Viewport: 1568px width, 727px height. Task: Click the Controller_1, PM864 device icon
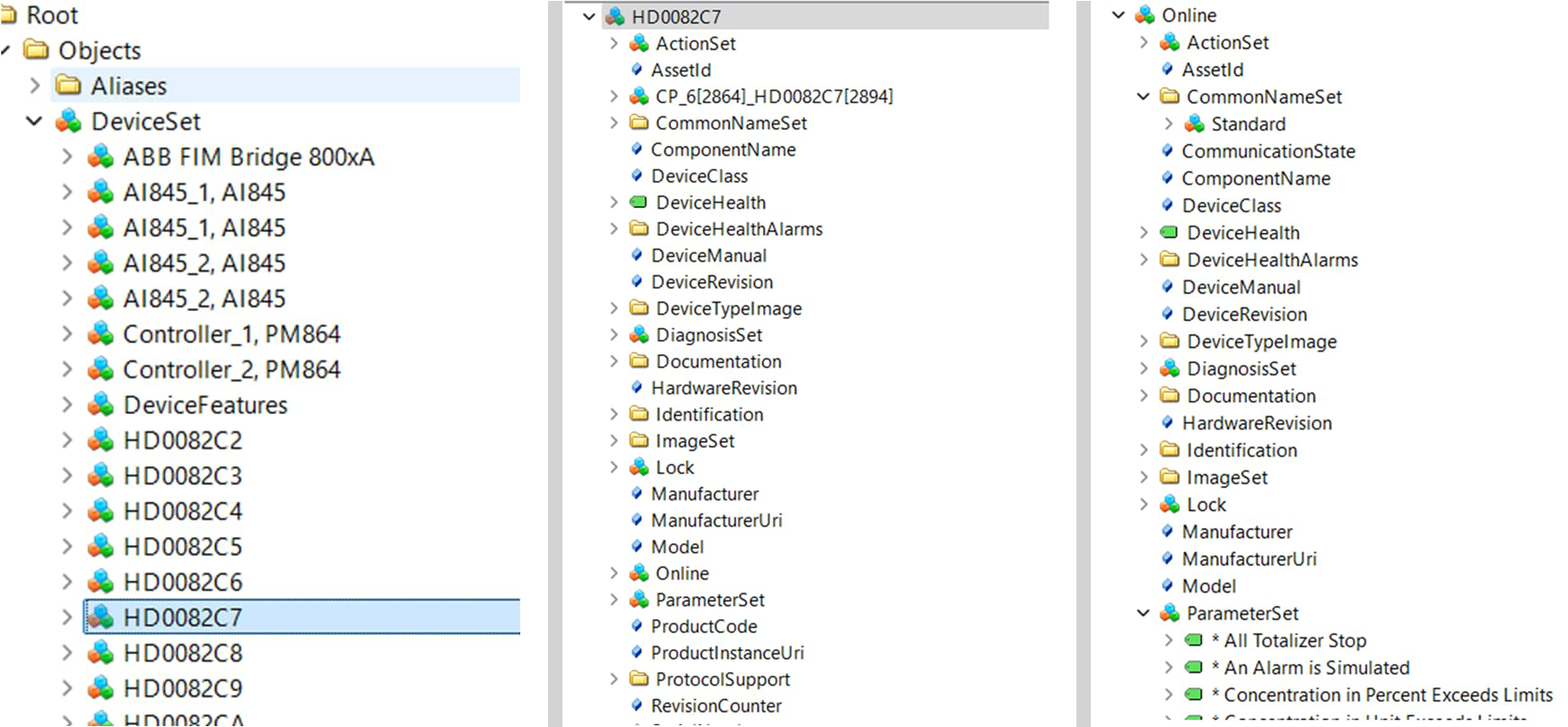point(100,334)
